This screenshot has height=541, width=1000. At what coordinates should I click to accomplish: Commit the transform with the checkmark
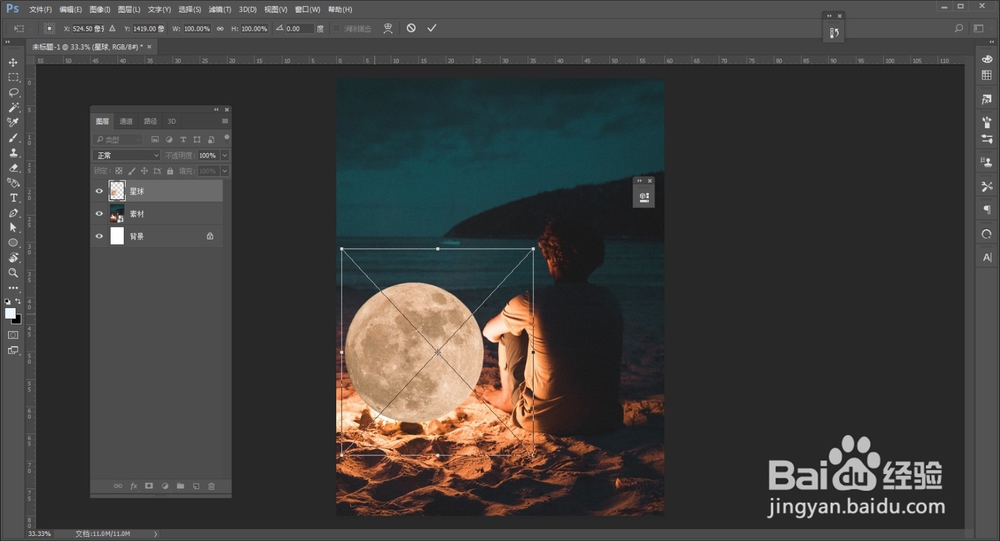point(432,28)
